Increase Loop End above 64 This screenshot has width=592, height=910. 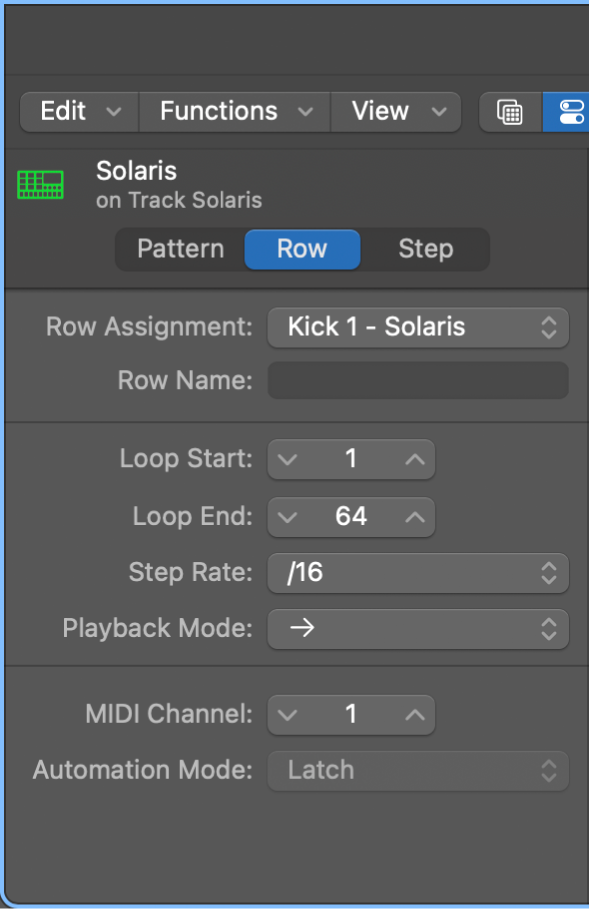click(x=413, y=517)
